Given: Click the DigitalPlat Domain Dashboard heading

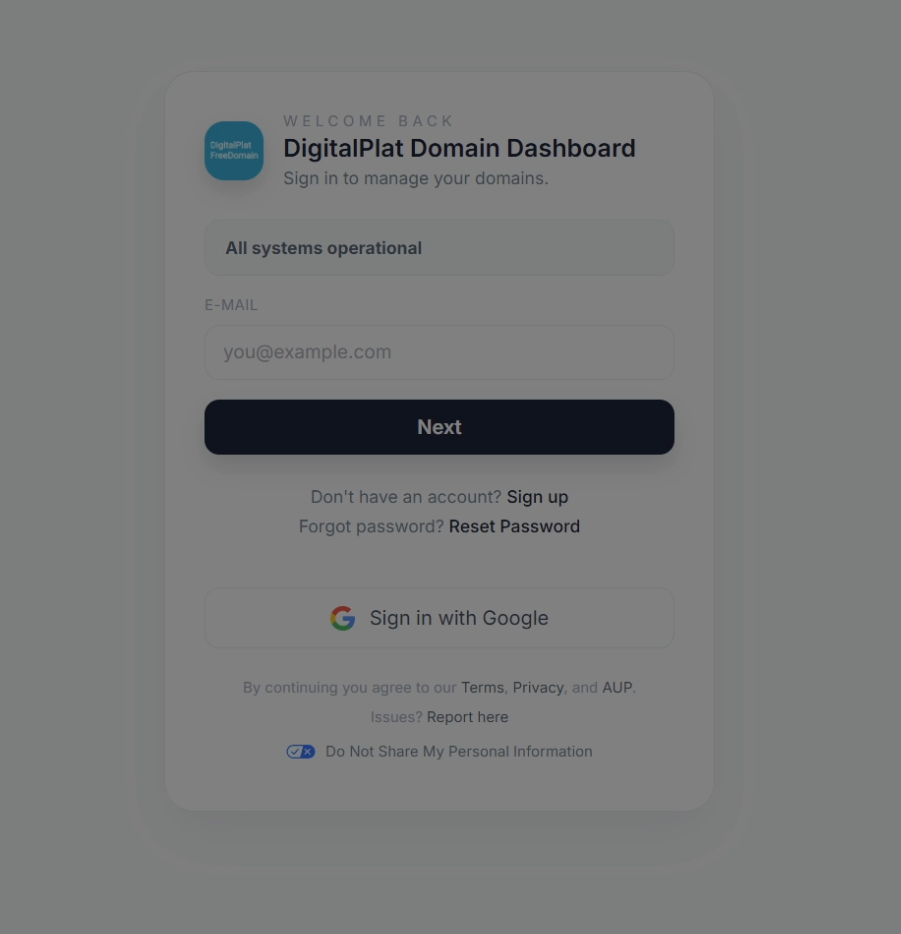Looking at the screenshot, I should [x=459, y=148].
